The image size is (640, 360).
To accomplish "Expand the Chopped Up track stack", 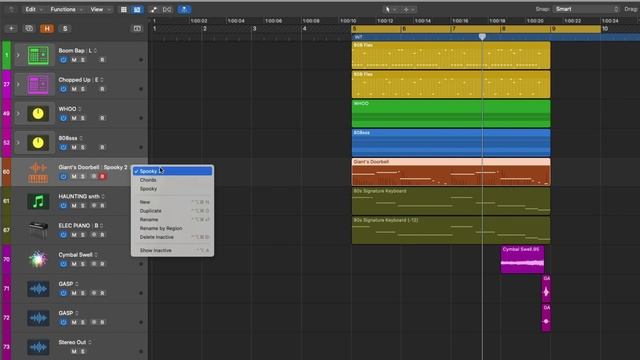I will pos(18,84).
